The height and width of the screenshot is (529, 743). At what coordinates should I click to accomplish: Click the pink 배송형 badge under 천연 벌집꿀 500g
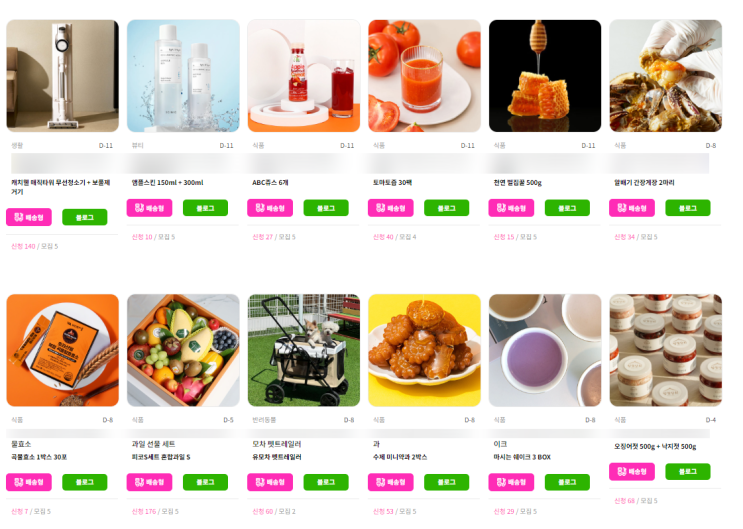click(511, 208)
